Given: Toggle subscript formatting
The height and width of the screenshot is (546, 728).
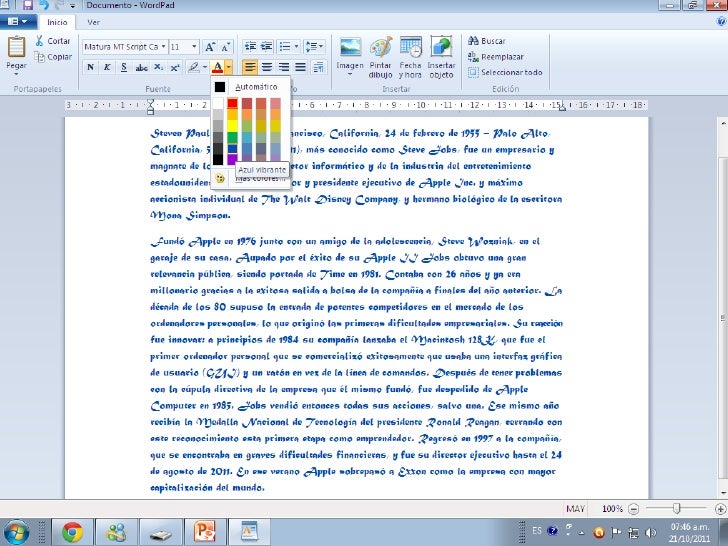Looking at the screenshot, I should (159, 68).
